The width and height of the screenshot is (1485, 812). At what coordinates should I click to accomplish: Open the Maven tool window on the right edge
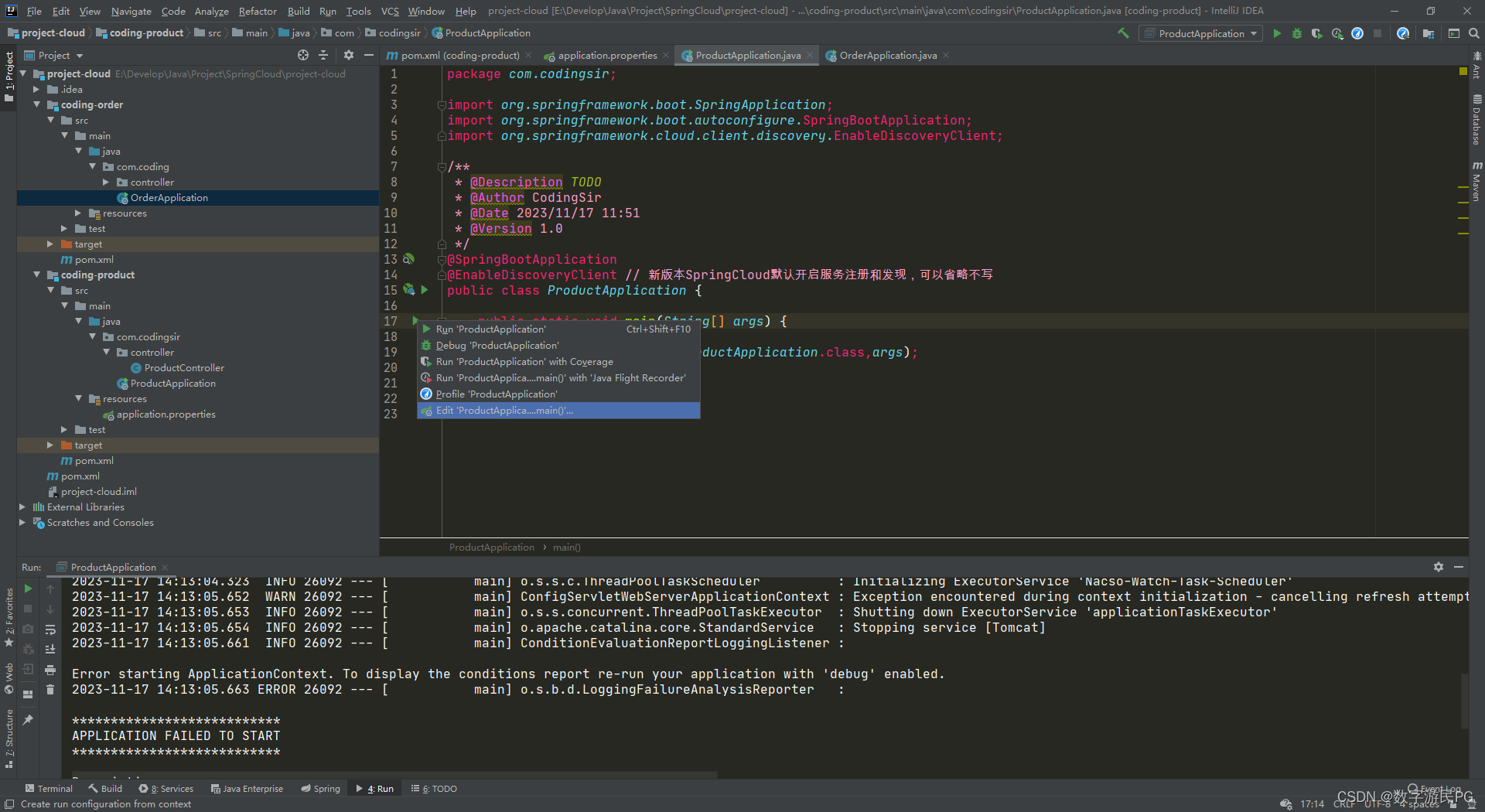[x=1476, y=180]
